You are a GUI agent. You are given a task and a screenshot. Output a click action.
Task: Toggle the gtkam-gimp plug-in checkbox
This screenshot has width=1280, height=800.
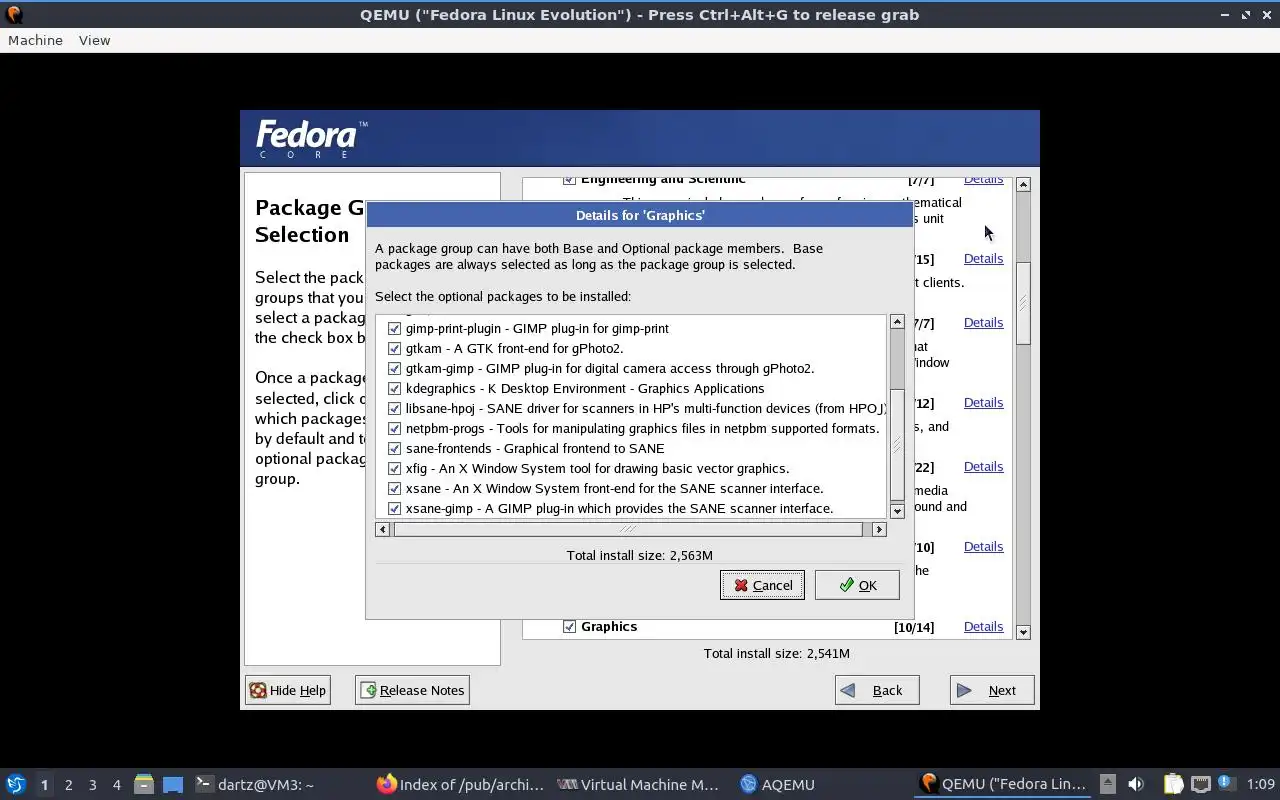tap(394, 368)
